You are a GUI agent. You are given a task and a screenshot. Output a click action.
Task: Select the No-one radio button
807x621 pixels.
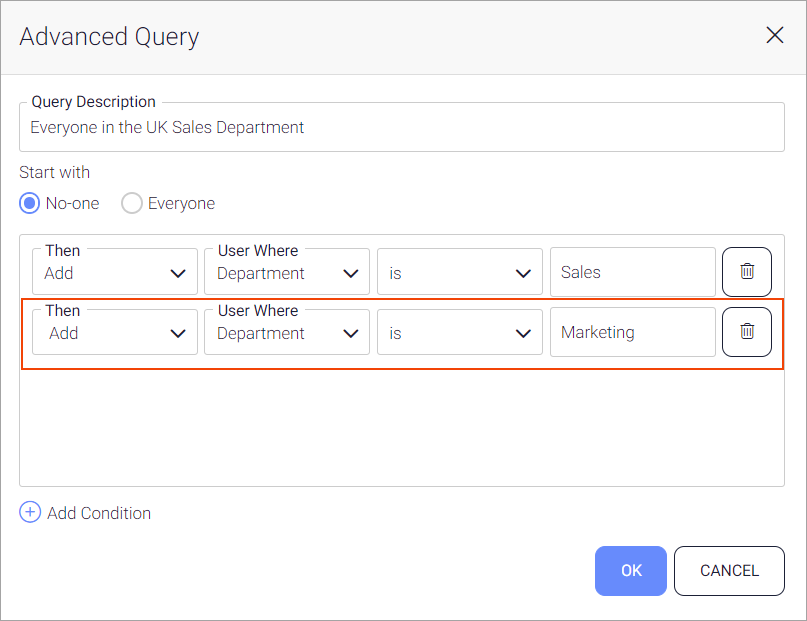[x=30, y=203]
